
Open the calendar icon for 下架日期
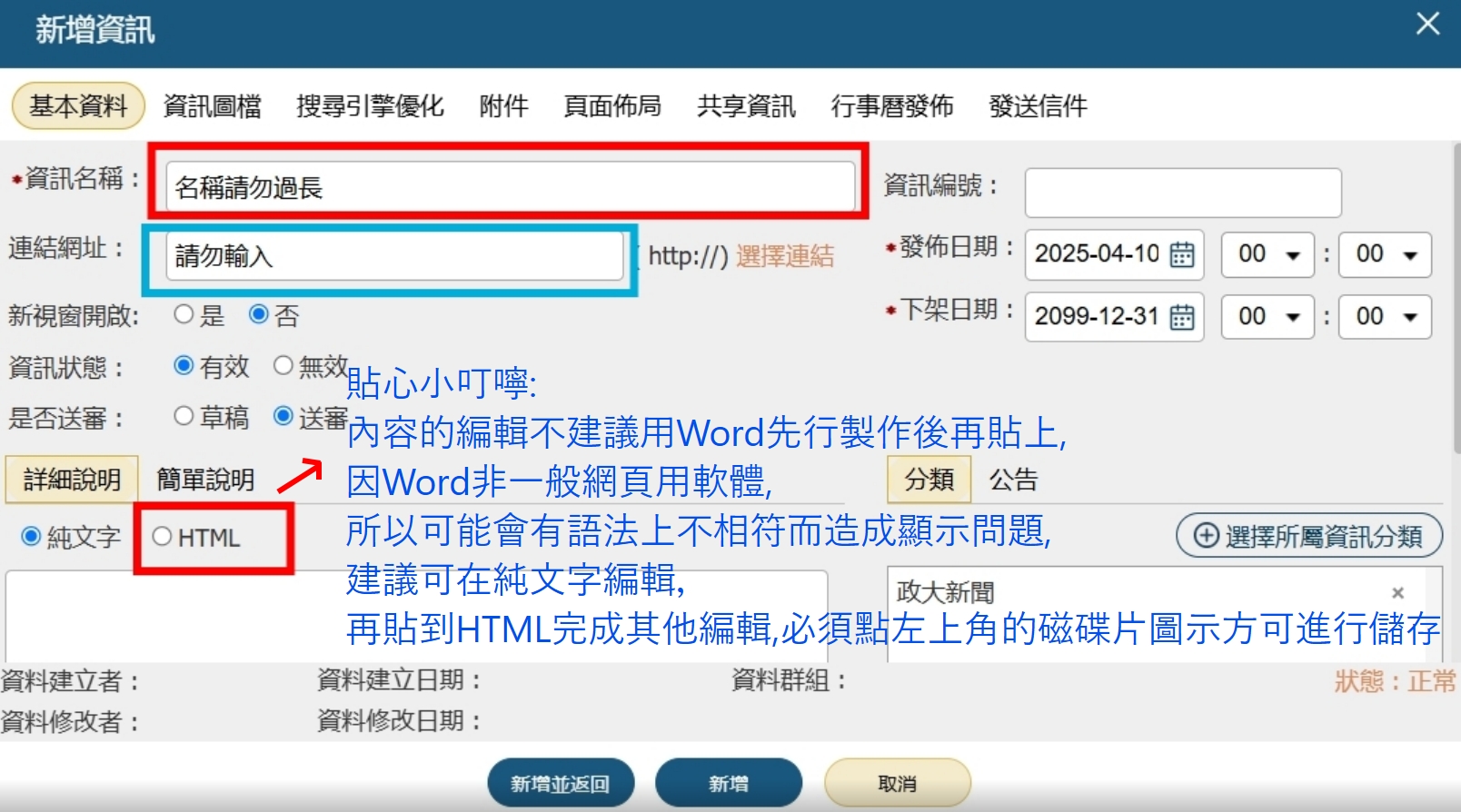[1181, 317]
